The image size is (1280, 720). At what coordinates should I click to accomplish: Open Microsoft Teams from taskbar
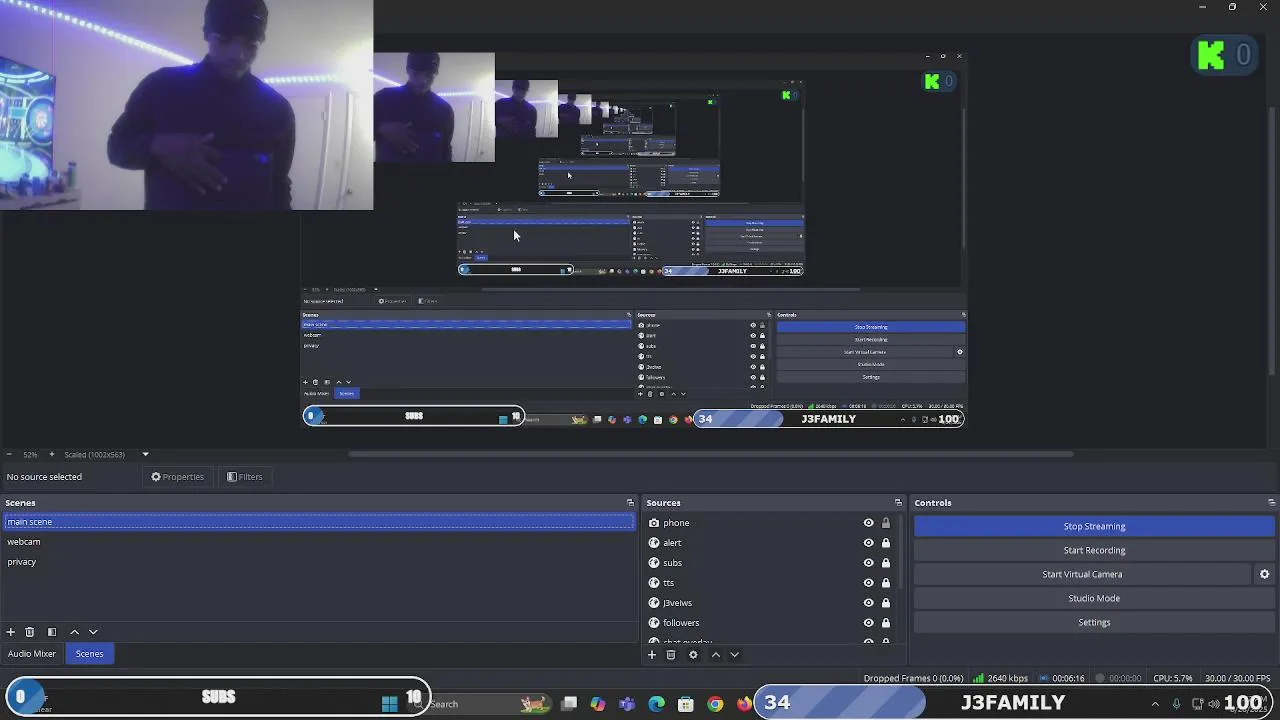[627, 704]
